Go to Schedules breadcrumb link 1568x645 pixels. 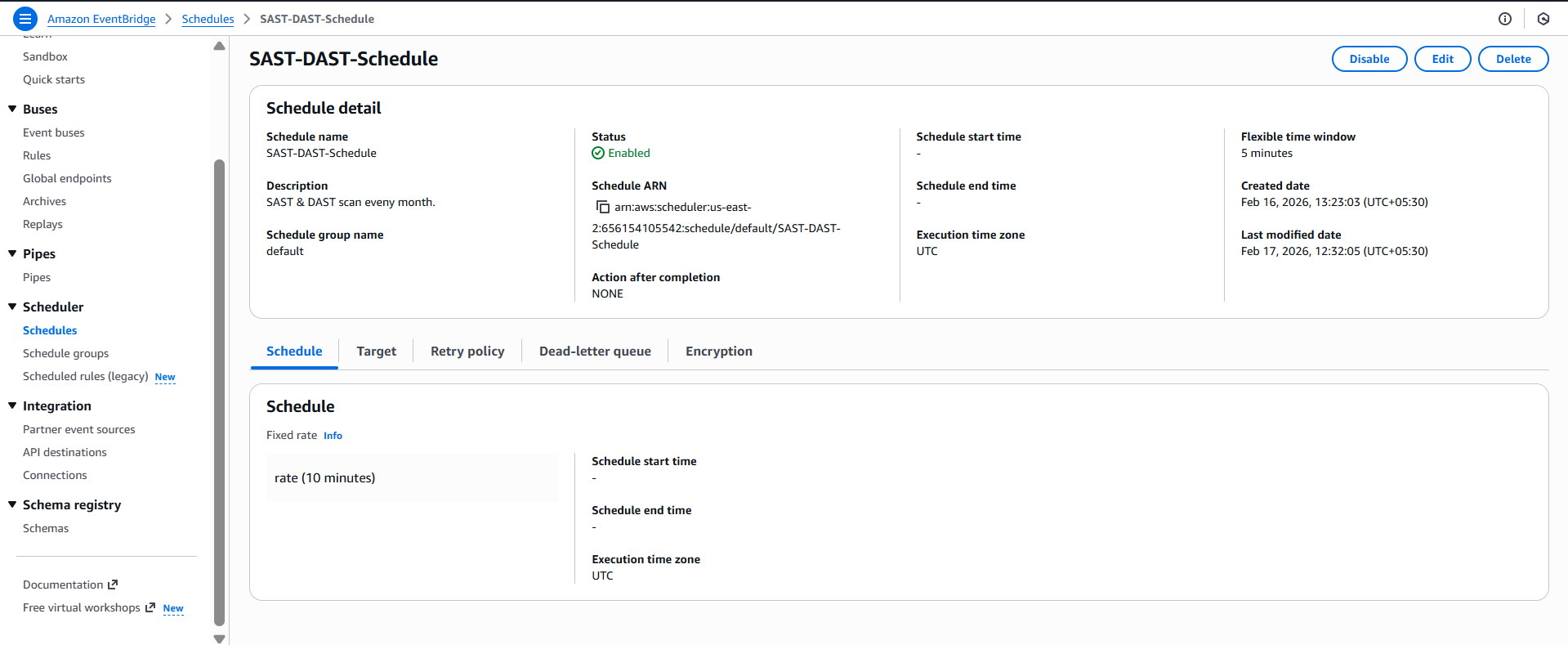click(x=208, y=19)
